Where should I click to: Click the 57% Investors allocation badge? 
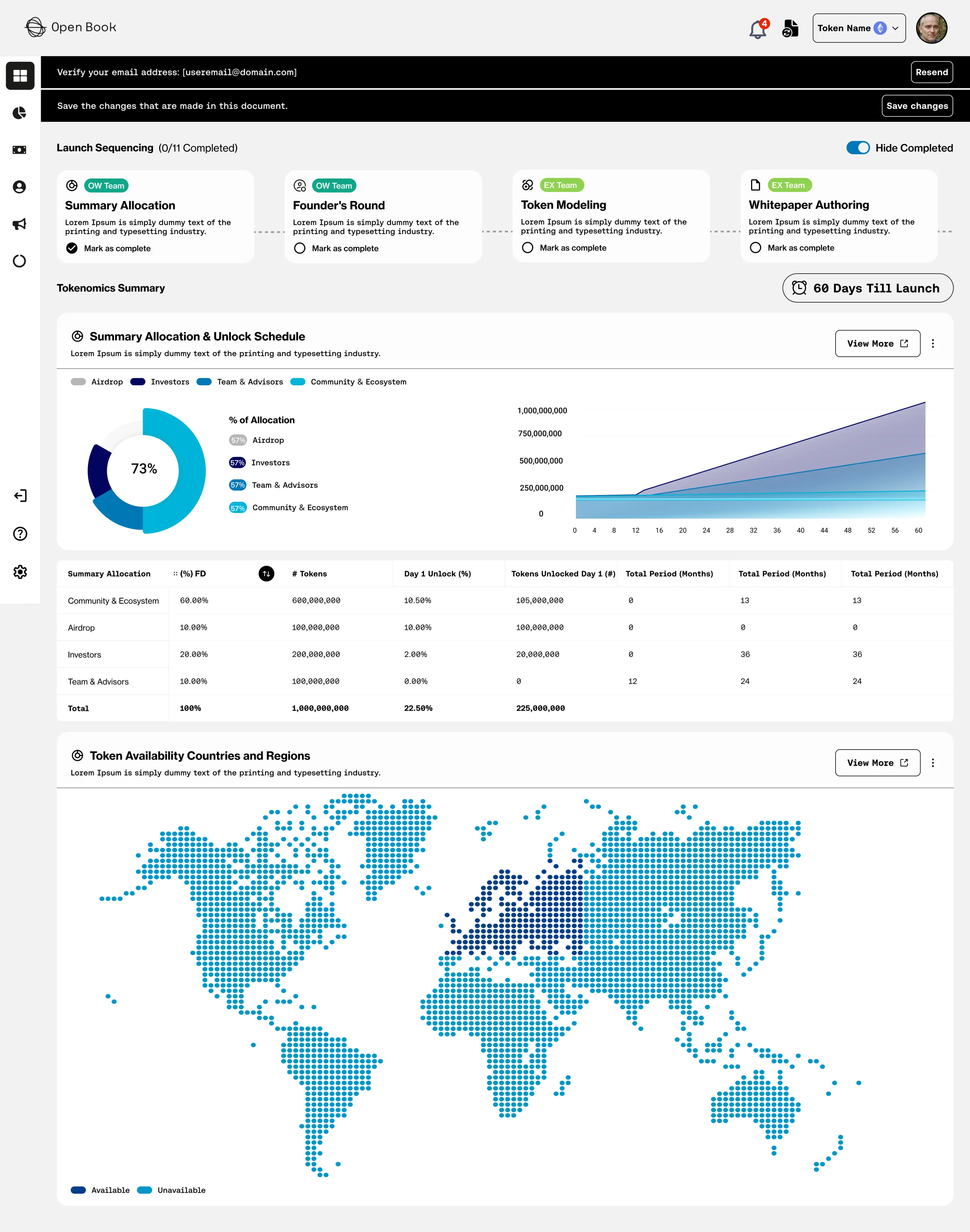pos(237,463)
